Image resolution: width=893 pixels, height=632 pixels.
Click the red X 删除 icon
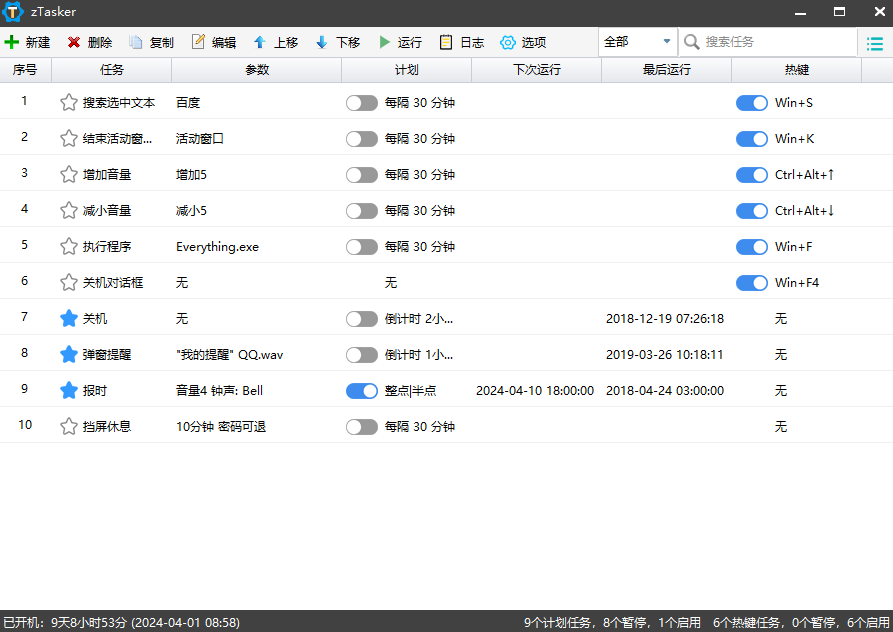74,42
